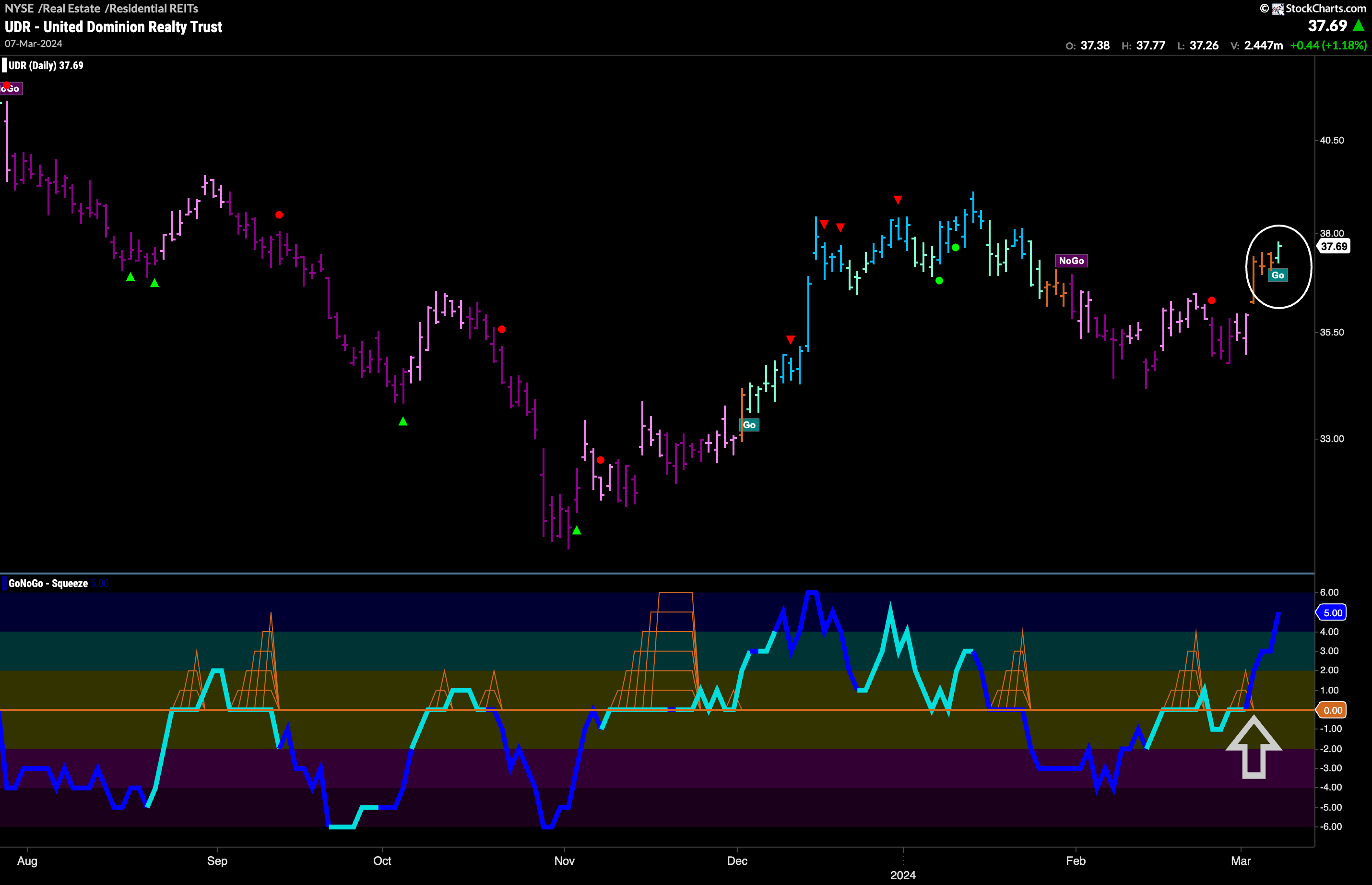Click the red down-triangle at end of December
This screenshot has height=885, width=1372.
(x=898, y=200)
